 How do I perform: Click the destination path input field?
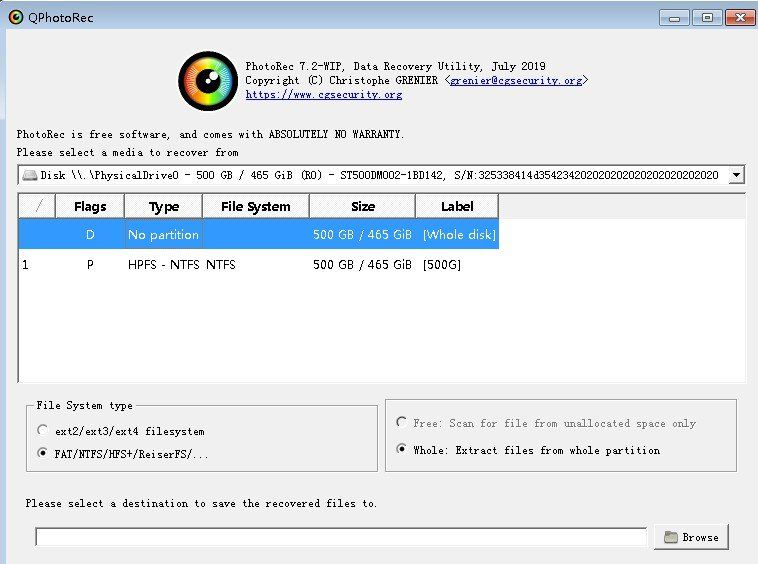341,537
